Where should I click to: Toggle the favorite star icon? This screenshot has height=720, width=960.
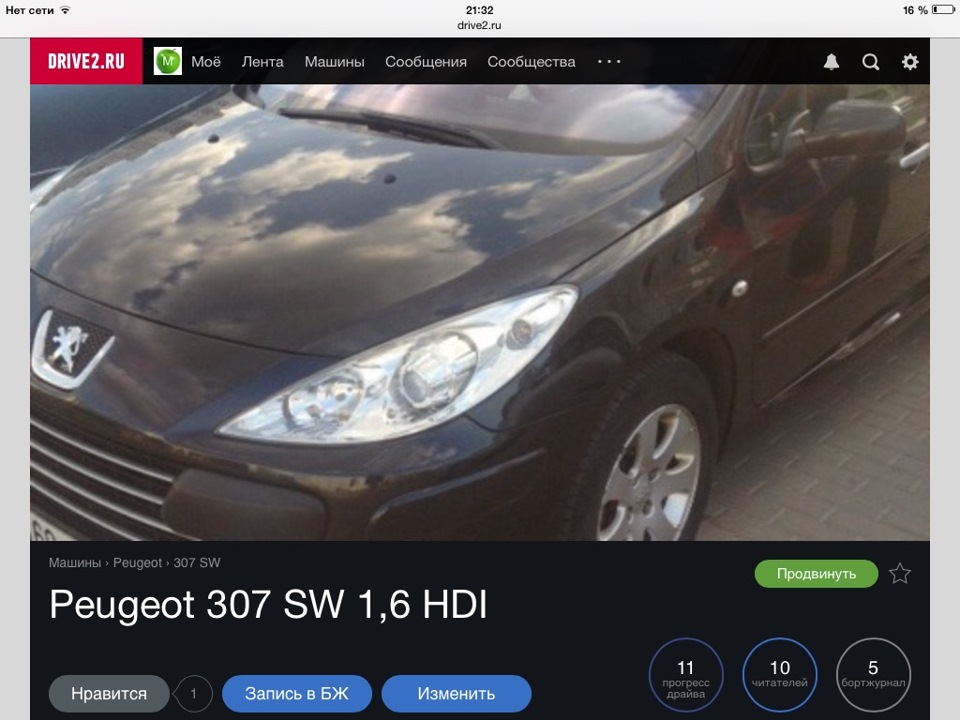coord(900,573)
